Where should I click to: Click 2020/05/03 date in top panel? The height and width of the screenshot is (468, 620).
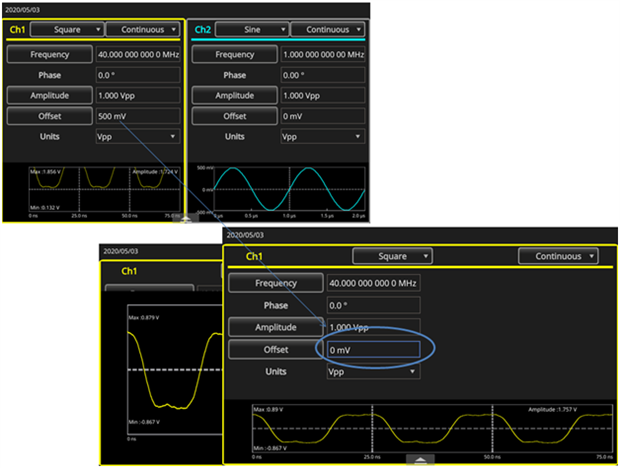pyautogui.click(x=23, y=9)
